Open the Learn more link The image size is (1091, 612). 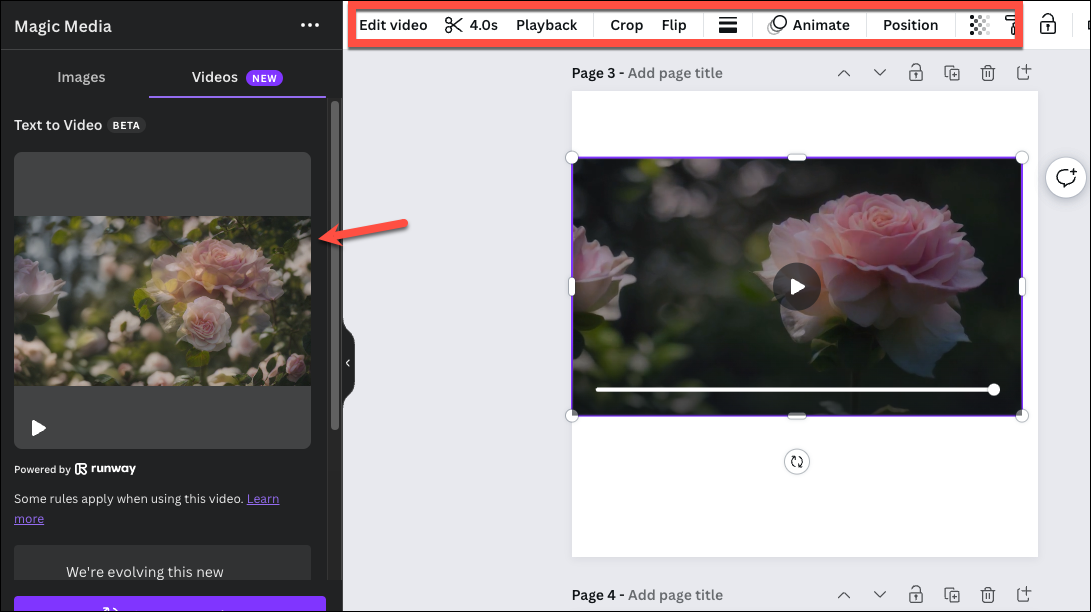(263, 498)
